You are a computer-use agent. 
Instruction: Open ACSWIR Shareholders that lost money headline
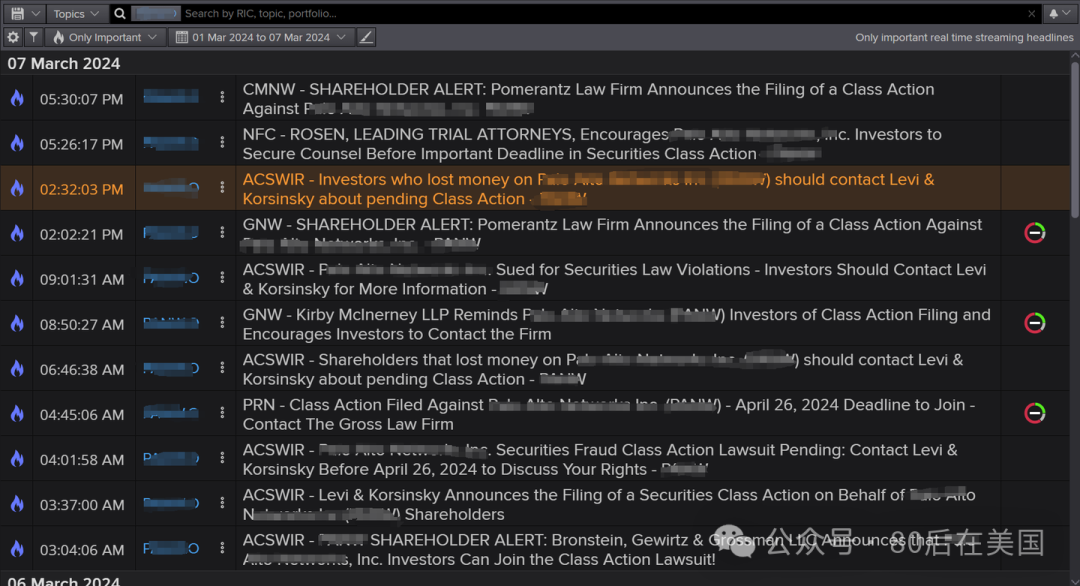[x=603, y=370]
